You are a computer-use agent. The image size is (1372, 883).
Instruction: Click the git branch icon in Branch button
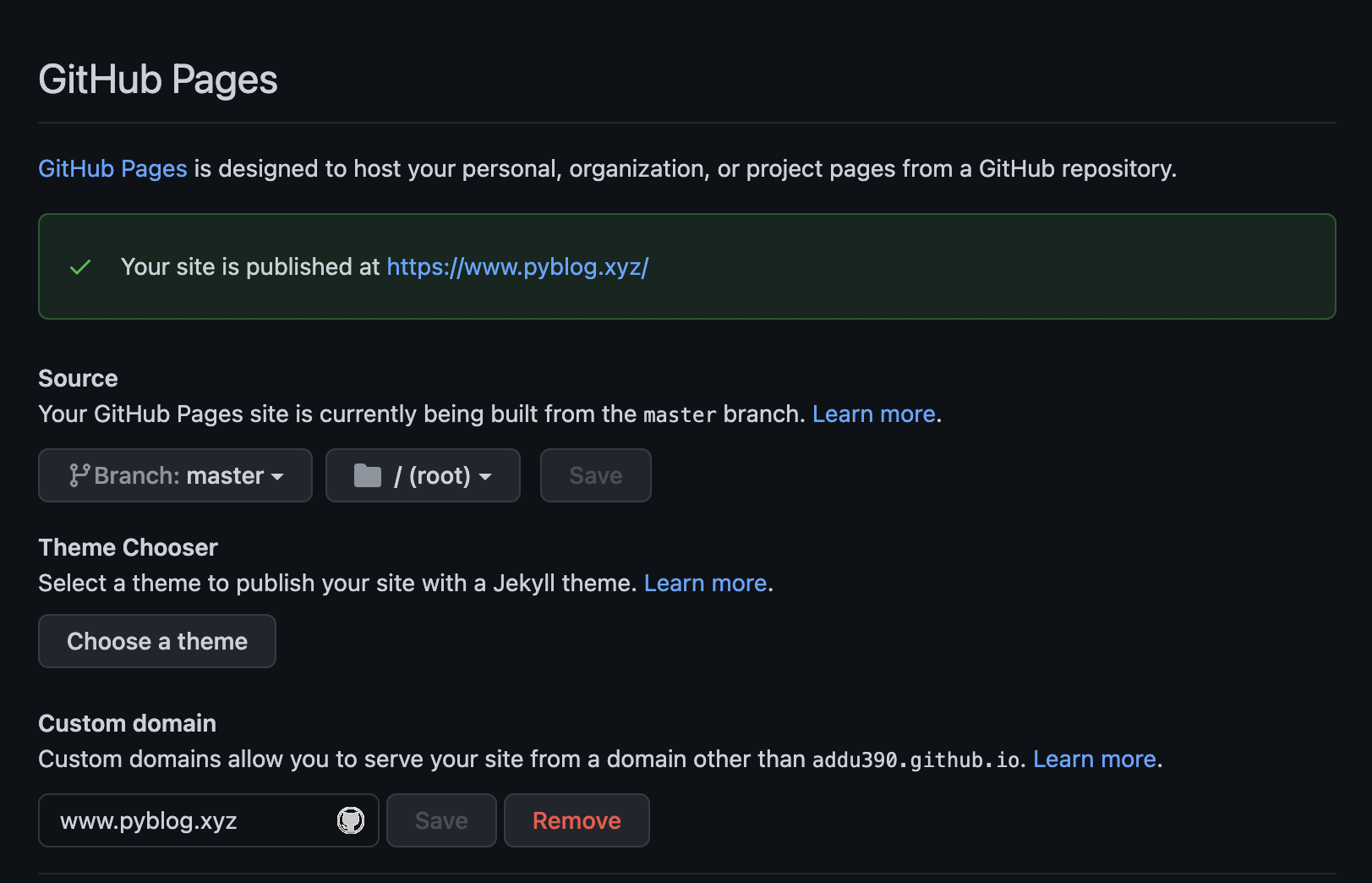[79, 475]
